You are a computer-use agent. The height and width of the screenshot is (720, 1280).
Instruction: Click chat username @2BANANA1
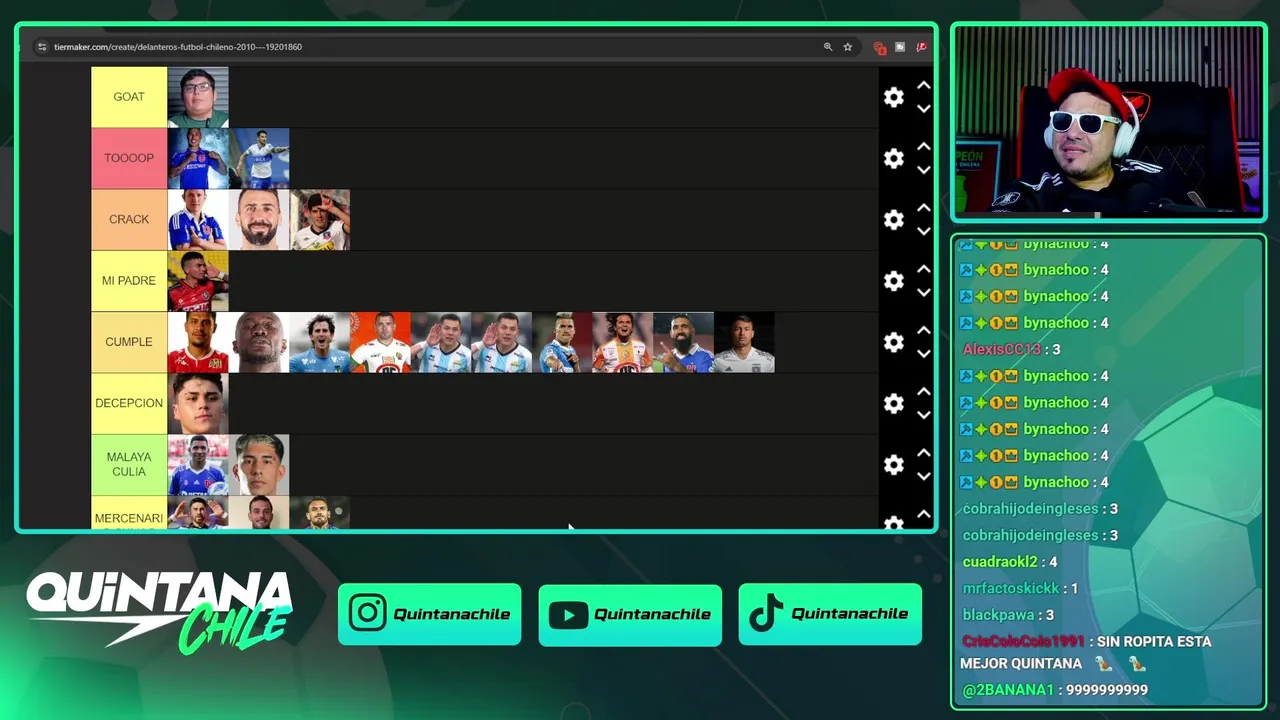pos(1008,690)
